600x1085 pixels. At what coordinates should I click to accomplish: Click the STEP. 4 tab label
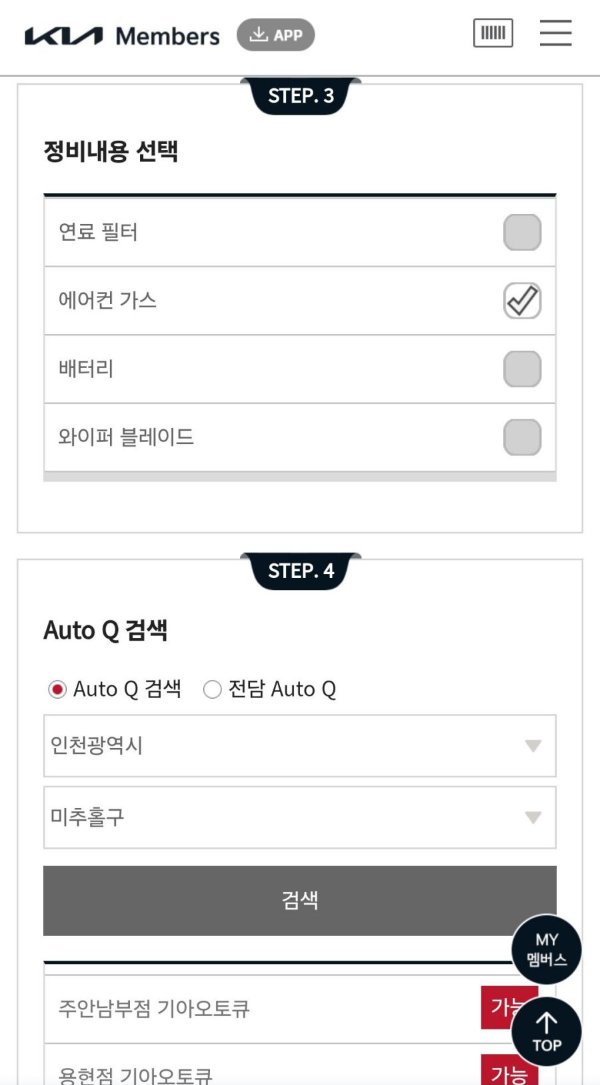[x=300, y=570]
